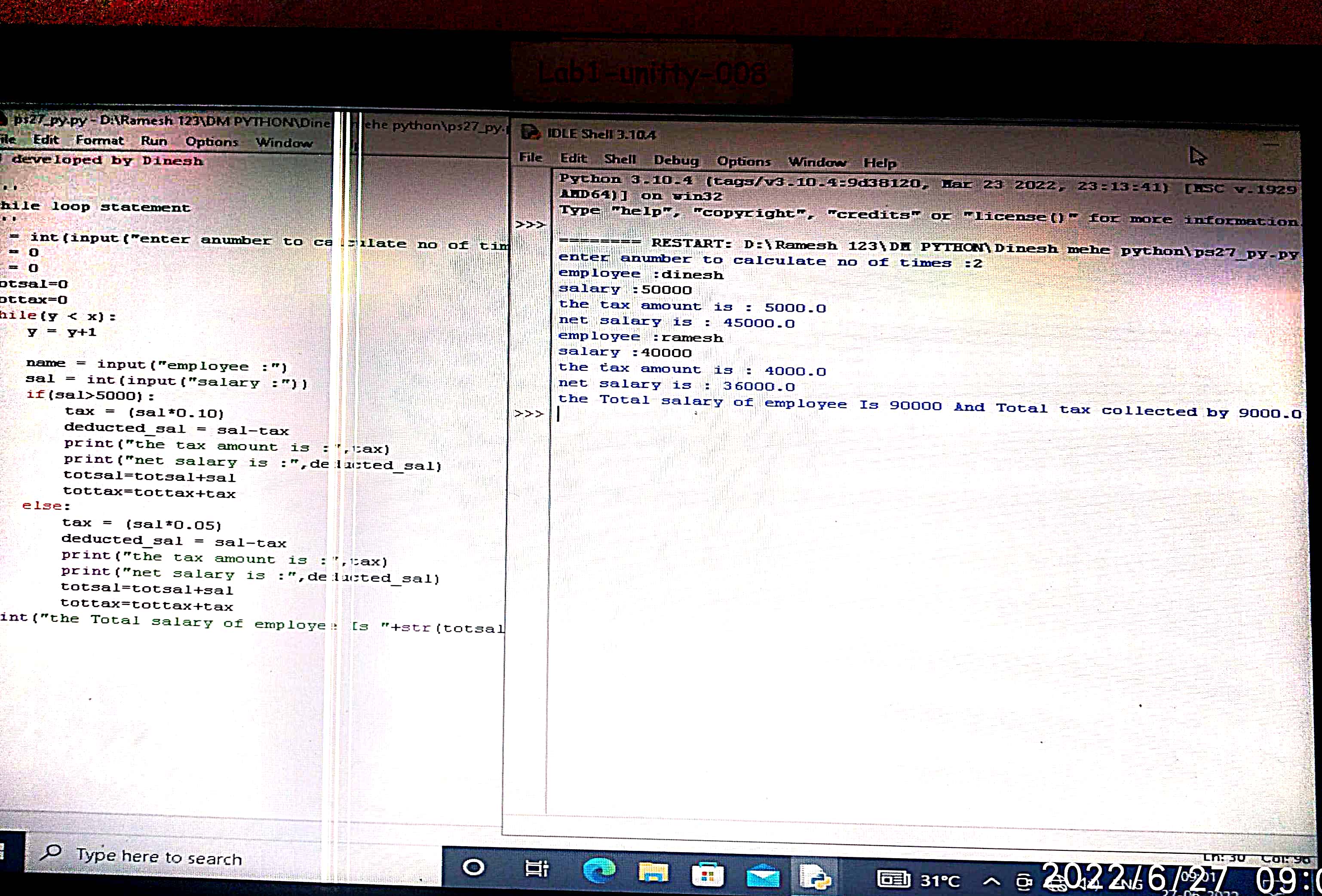Open the Options menu in IDLE Shell
Viewport: 1322px width, 896px height.
(743, 162)
